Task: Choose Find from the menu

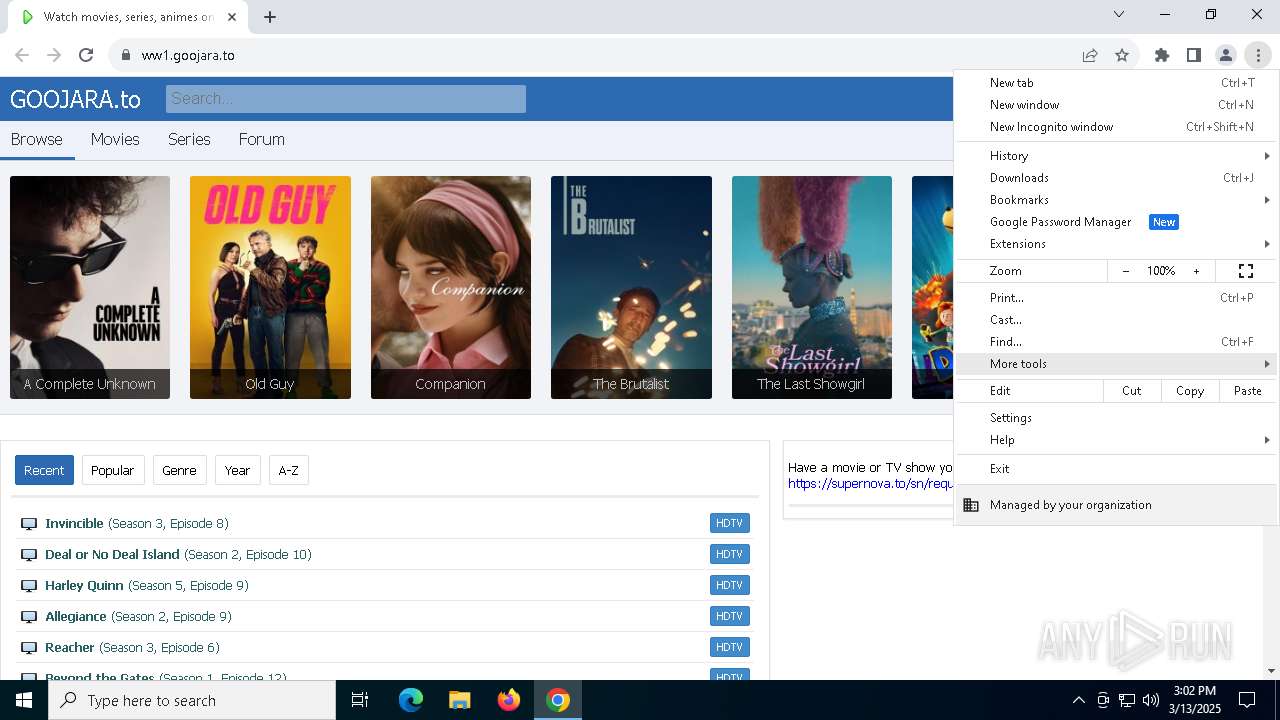Action: pos(1117,342)
